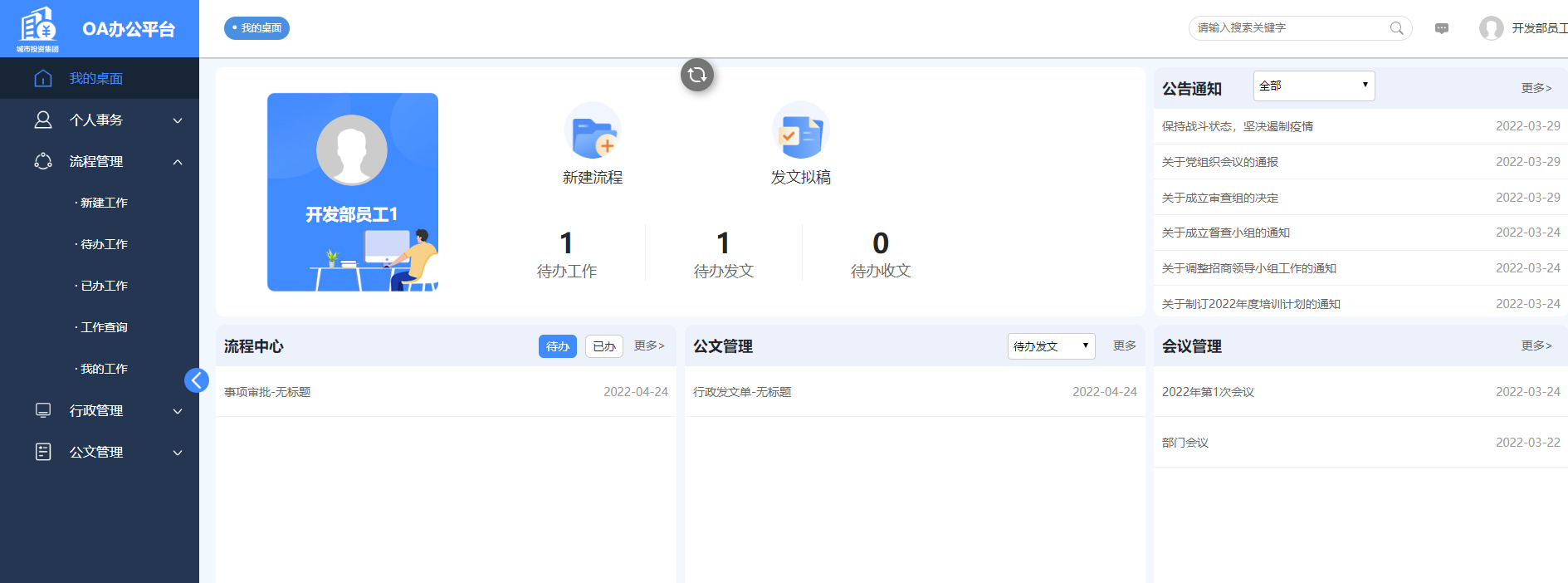This screenshot has width=1568, height=583.
Task: Collapse sidebar with the blue arrow button
Action: [197, 380]
